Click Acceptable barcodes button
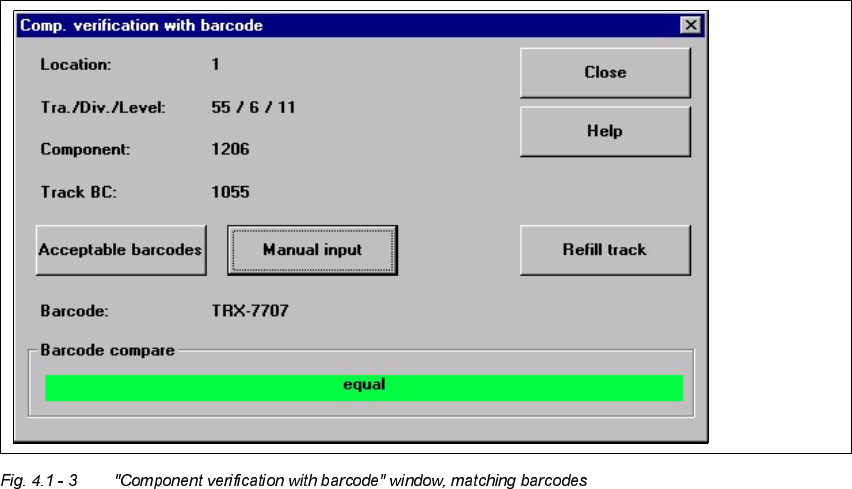 pos(121,250)
